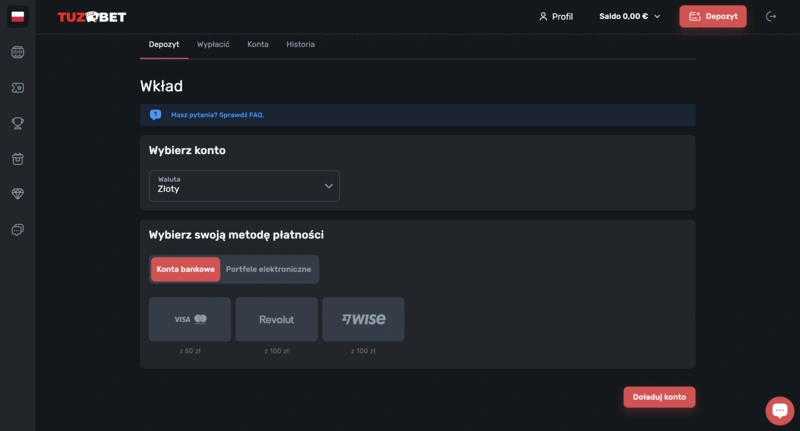Open the ticket icon in sidebar
The height and width of the screenshot is (431, 800).
point(17,88)
